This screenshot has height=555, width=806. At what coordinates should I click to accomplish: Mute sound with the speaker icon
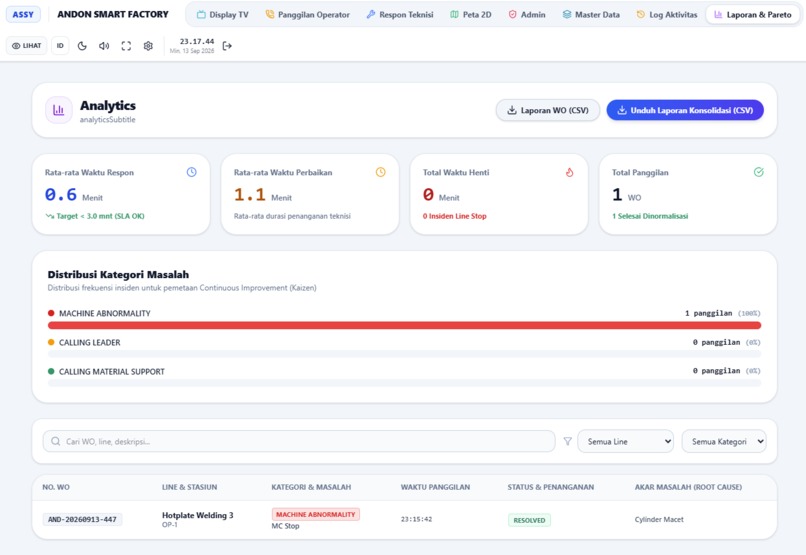(104, 46)
